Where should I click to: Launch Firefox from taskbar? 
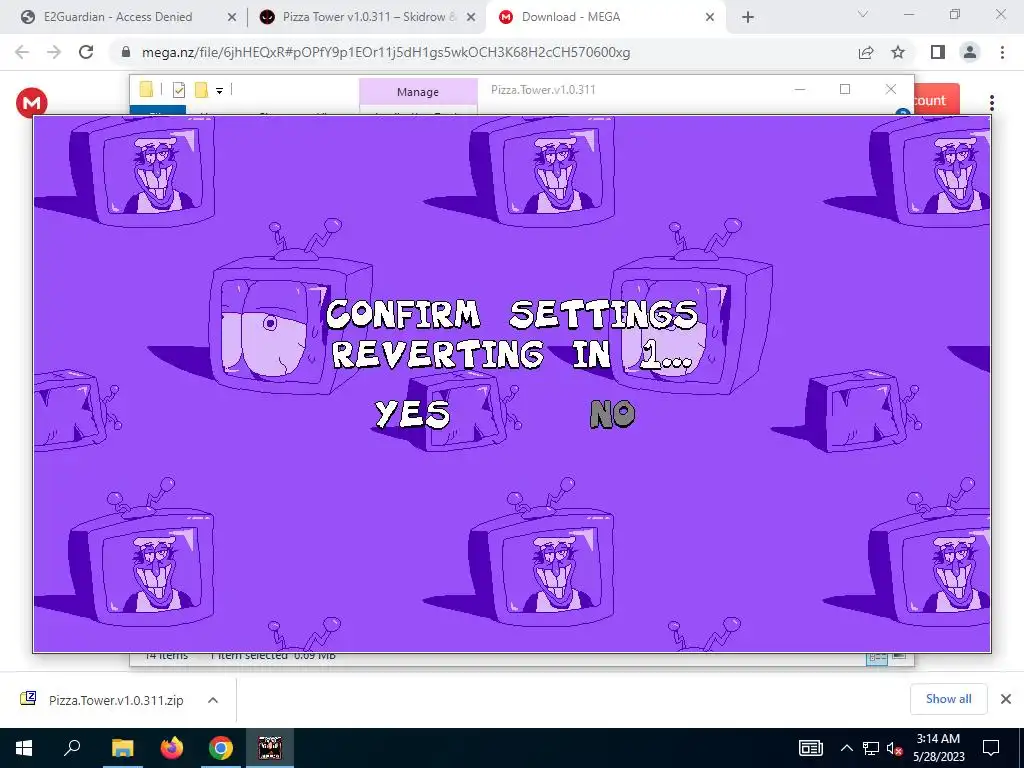coord(172,748)
